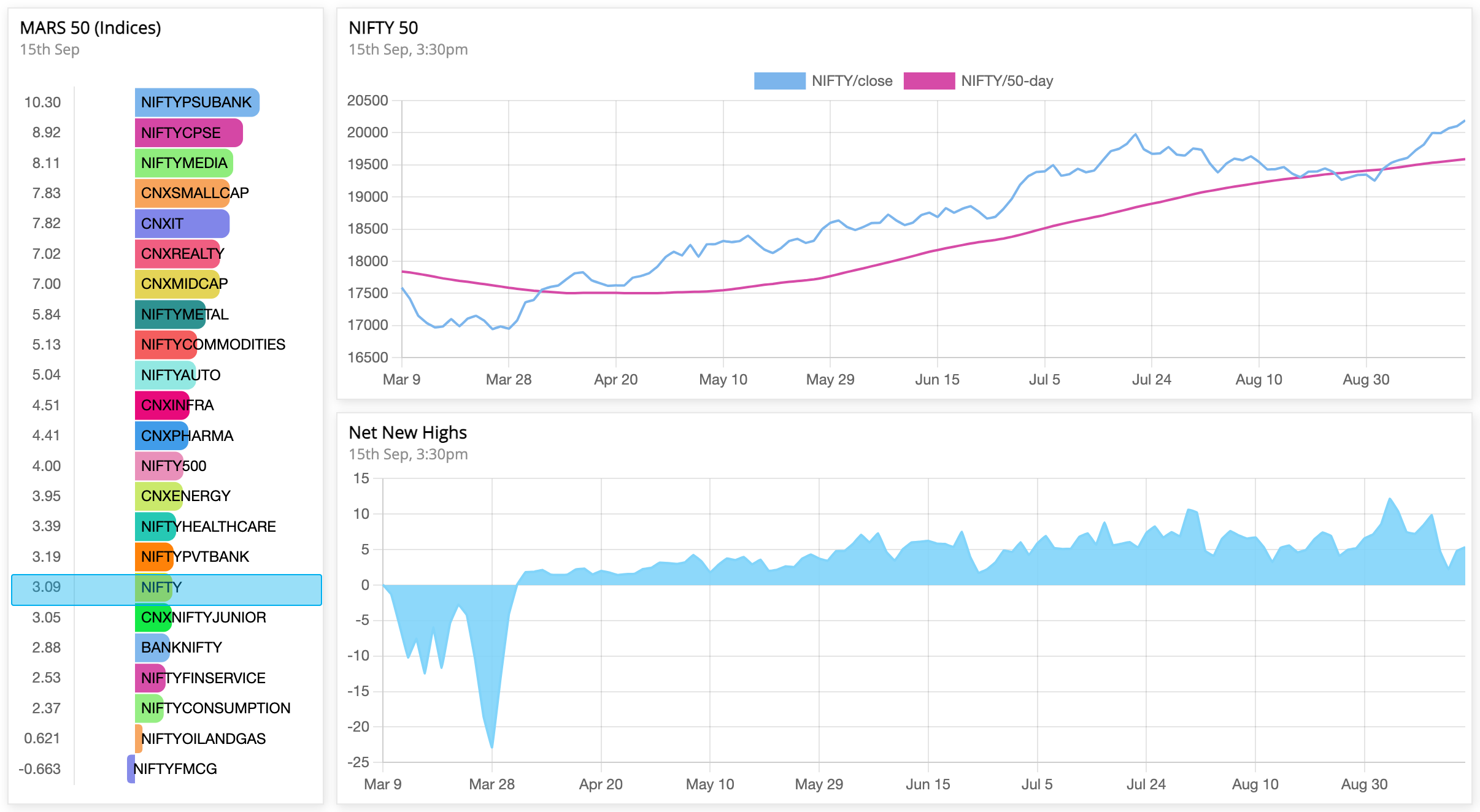
Task: Click the CNXIT index bar
Action: 182,224
